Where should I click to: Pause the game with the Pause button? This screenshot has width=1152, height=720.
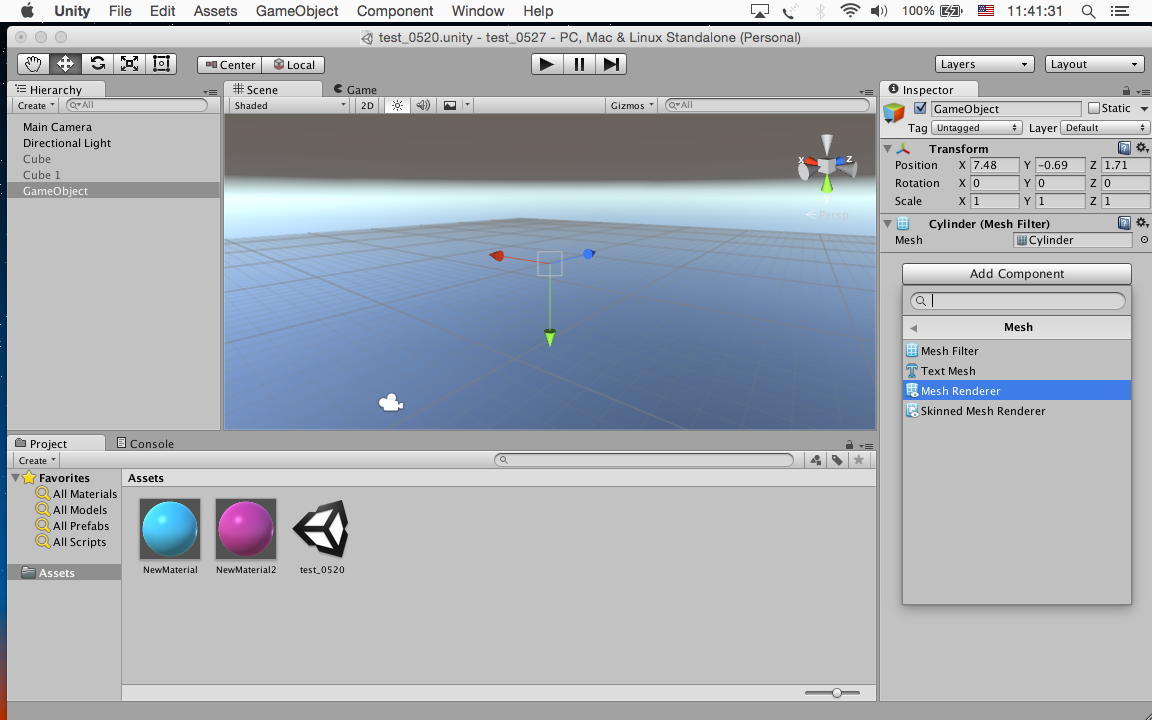click(x=579, y=65)
